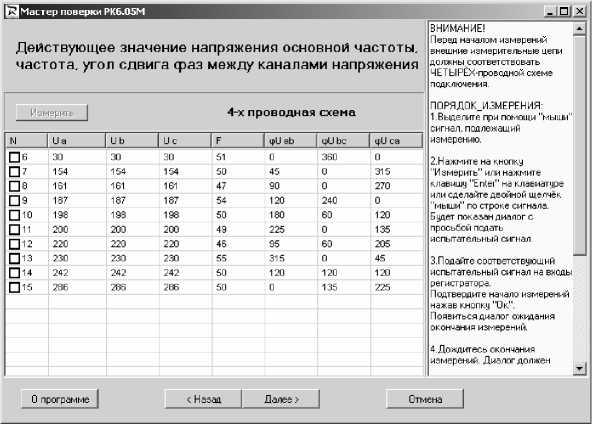Screen dimensions: 592x424
Task: Toggle the checkbox next to row 8
Action: [x=14, y=186]
